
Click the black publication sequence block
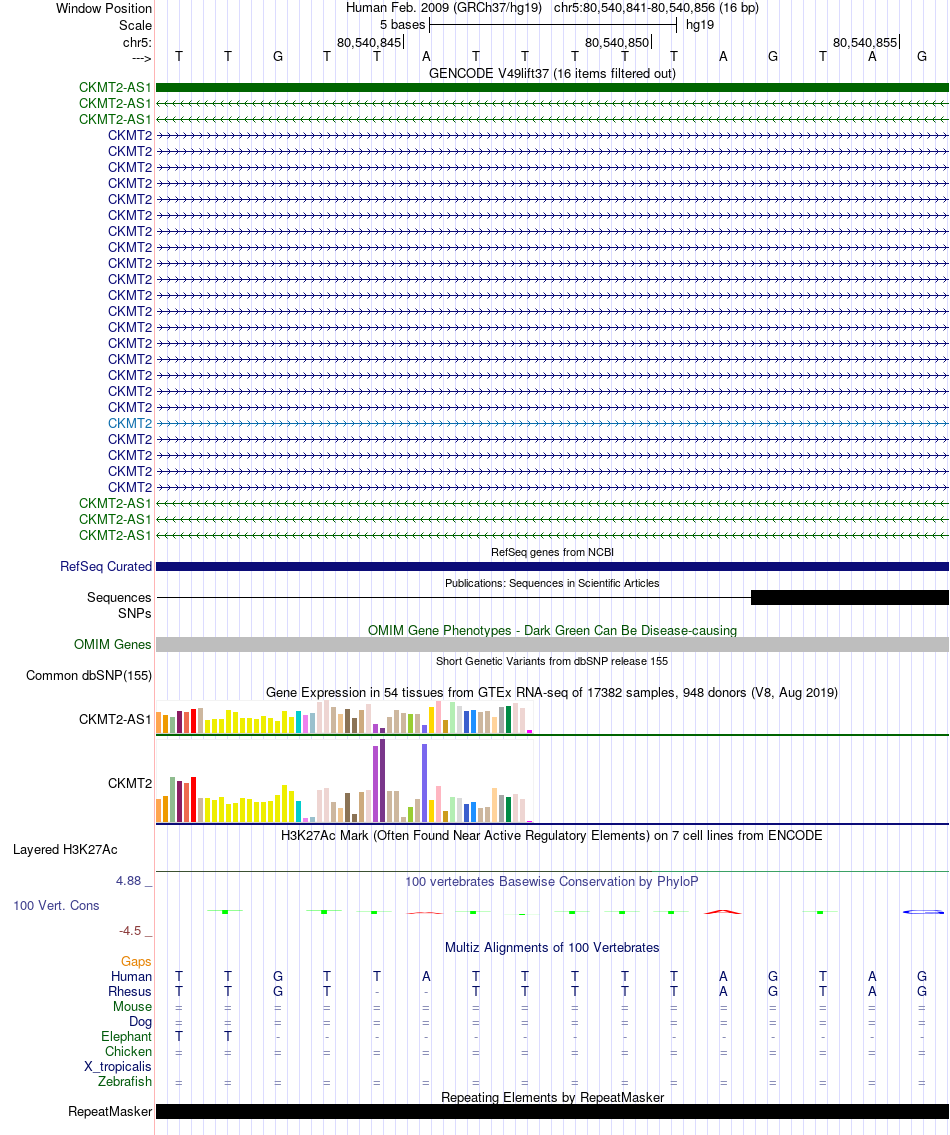[850, 598]
